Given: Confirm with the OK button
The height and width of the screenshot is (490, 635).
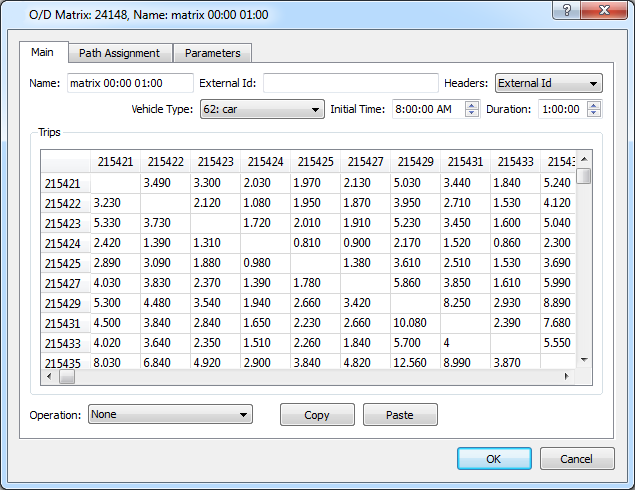Looking at the screenshot, I should (494, 459).
